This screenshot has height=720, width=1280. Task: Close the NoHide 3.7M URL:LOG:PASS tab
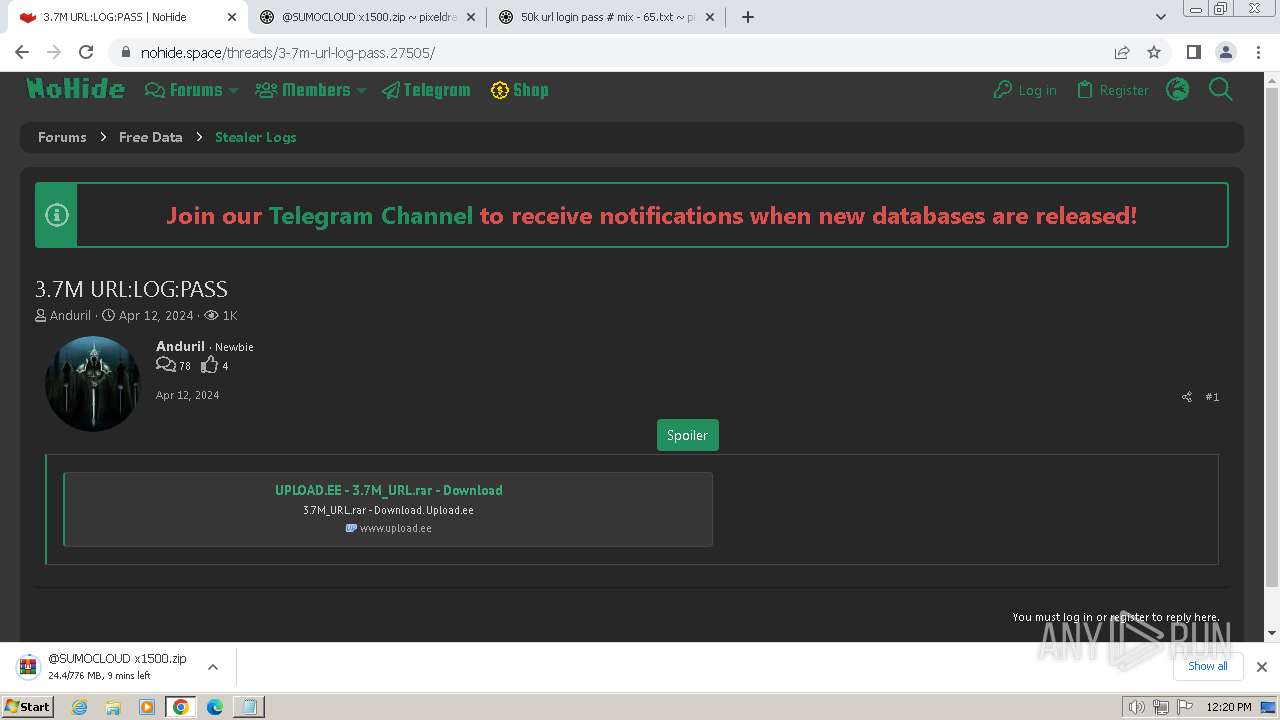pos(231,17)
